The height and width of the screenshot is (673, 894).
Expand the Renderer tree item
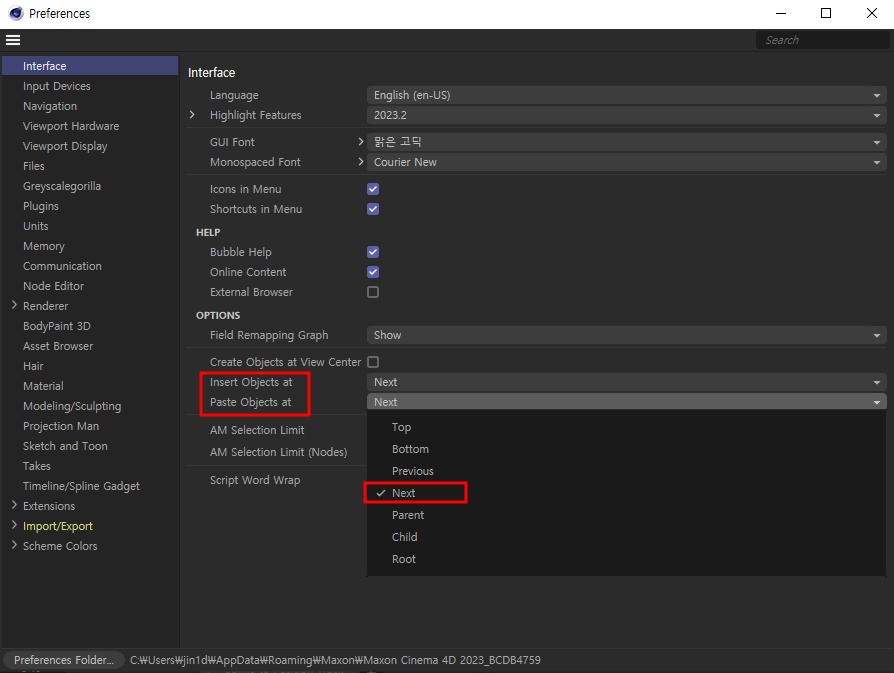pos(14,306)
